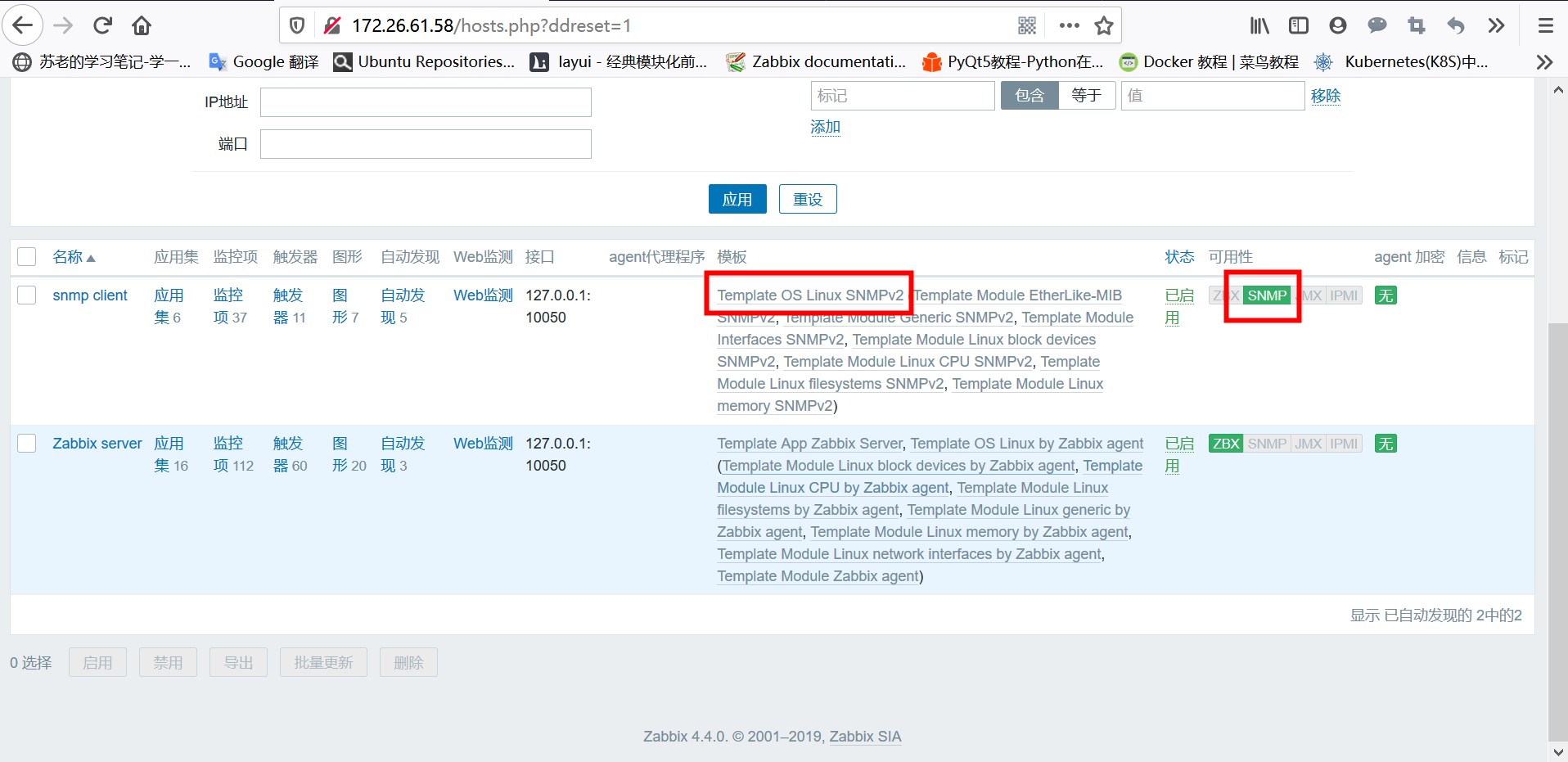The image size is (1568, 762).
Task: Open the layui bookmark
Action: point(619,62)
